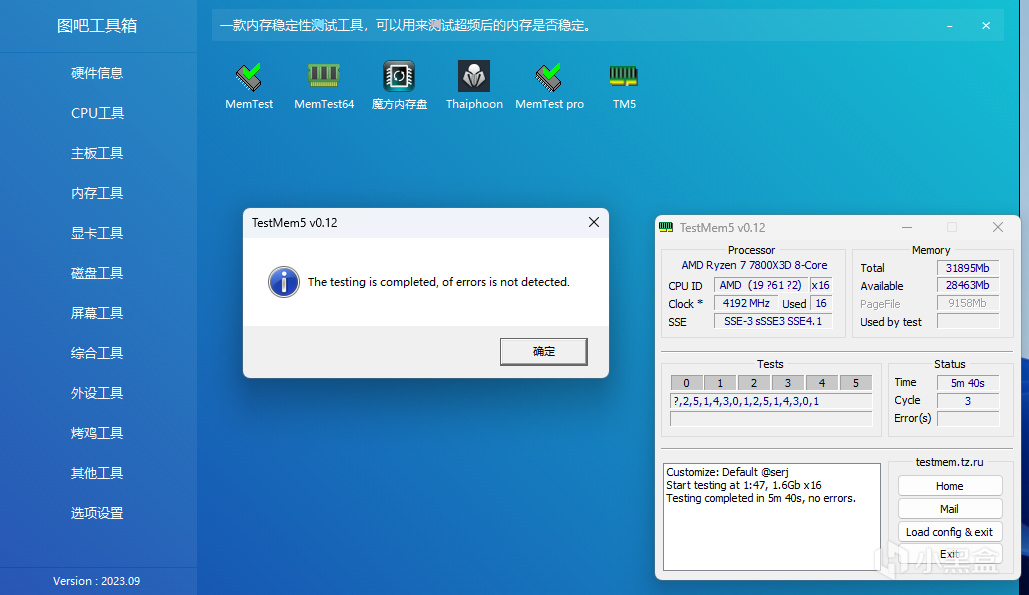
Task: Click the Available memory 28463Mb value
Action: click(968, 285)
